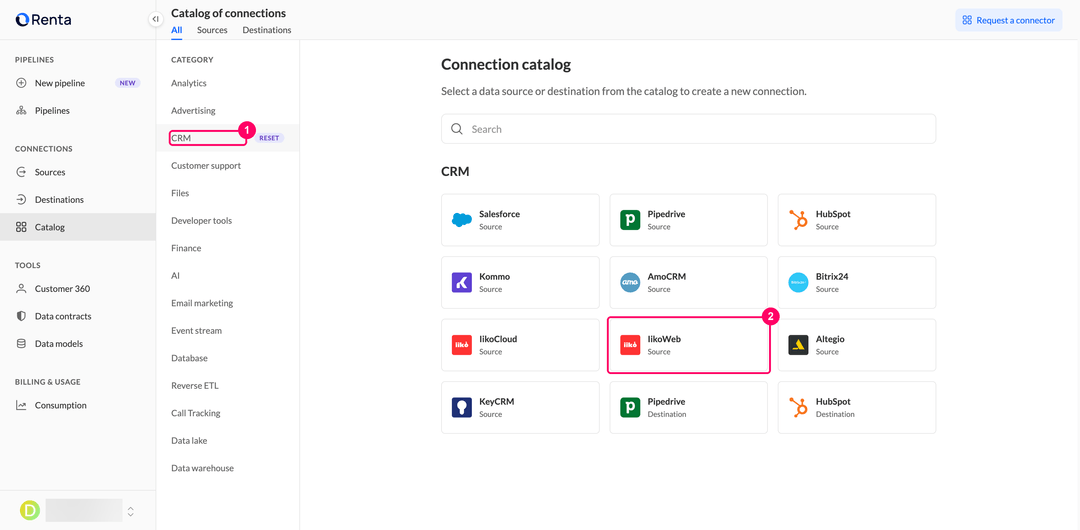The width and height of the screenshot is (1080, 530).
Task: Select the Data lake category
Action: 189,441
